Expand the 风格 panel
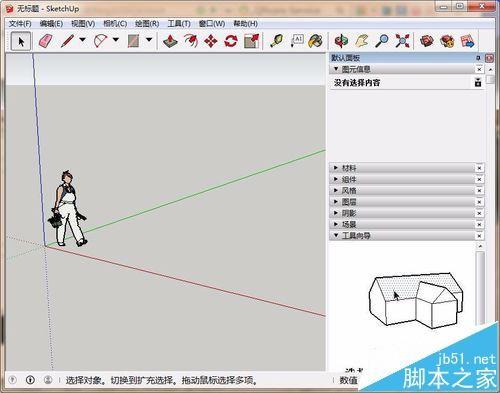500x393 pixels. click(x=336, y=190)
